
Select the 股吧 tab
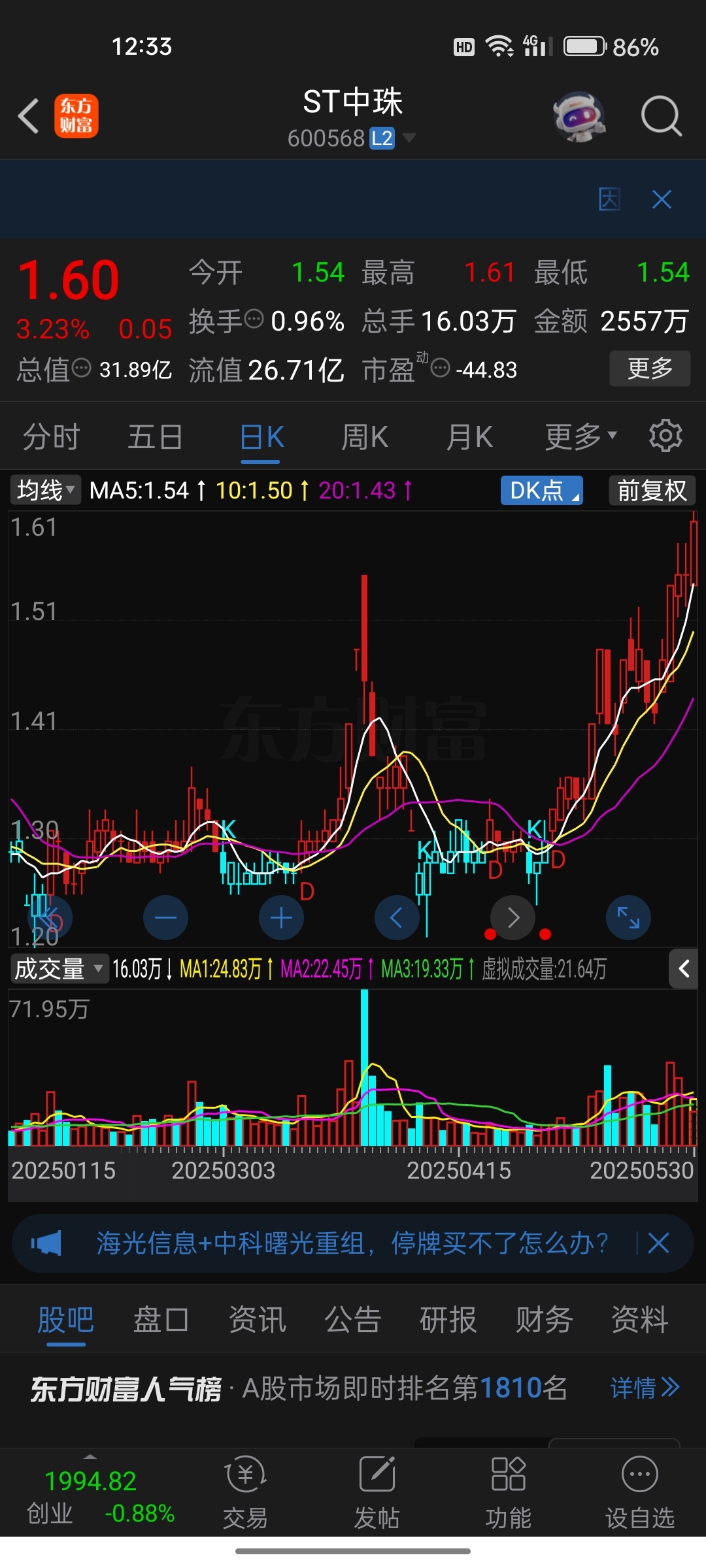(x=65, y=1320)
